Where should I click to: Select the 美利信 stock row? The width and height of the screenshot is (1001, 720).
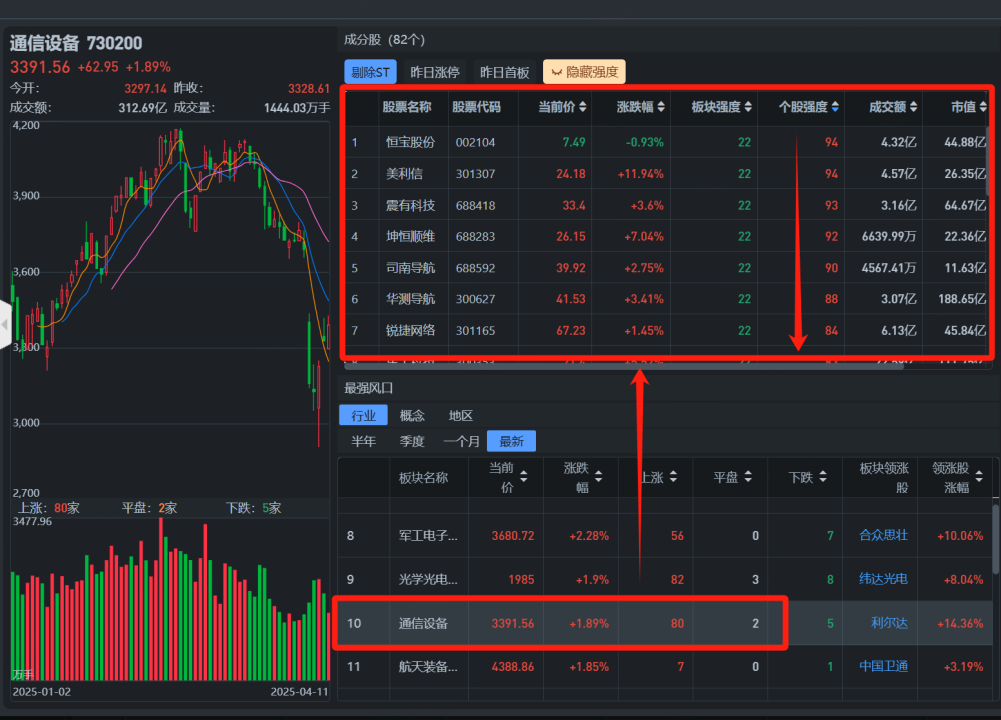666,173
